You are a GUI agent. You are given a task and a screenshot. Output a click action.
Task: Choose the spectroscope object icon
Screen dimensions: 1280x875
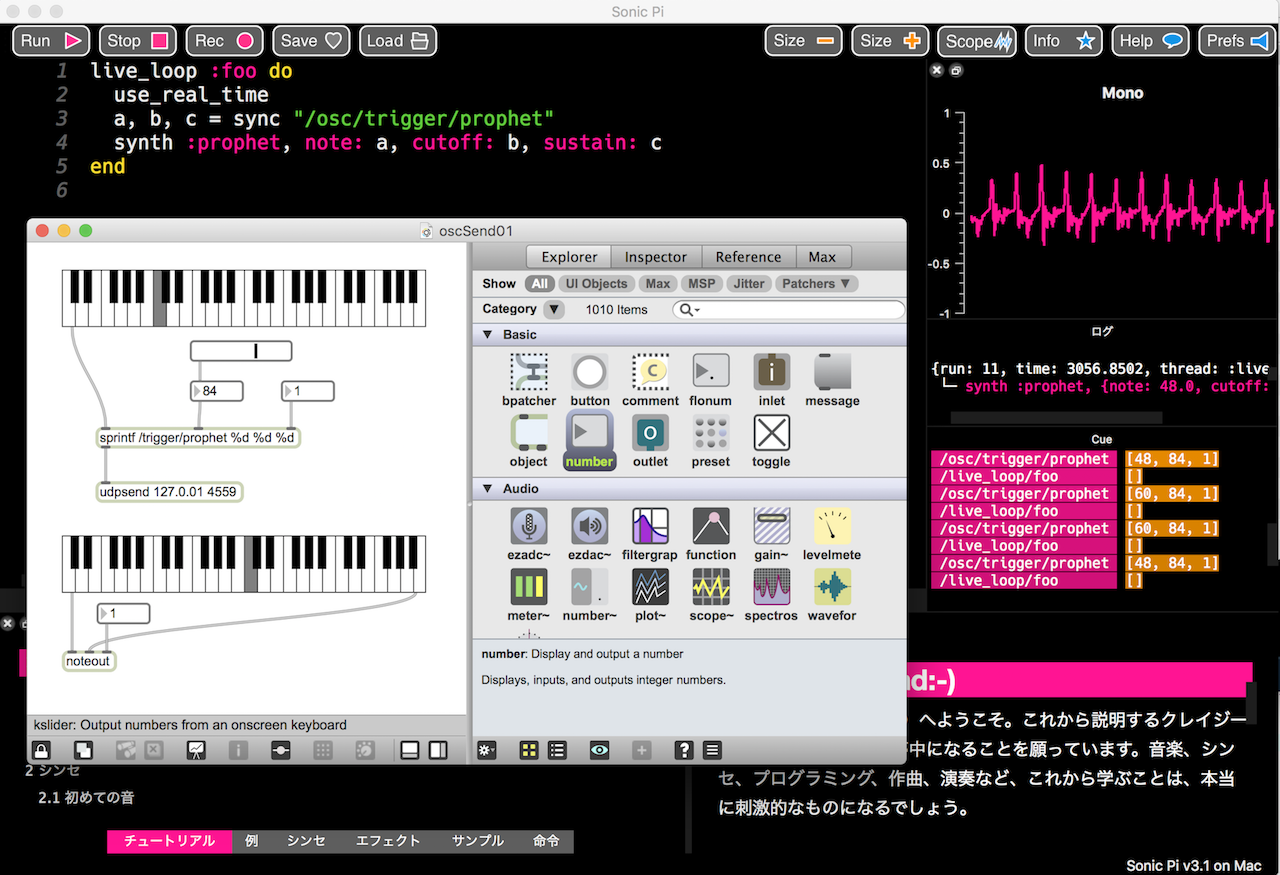tap(771, 588)
